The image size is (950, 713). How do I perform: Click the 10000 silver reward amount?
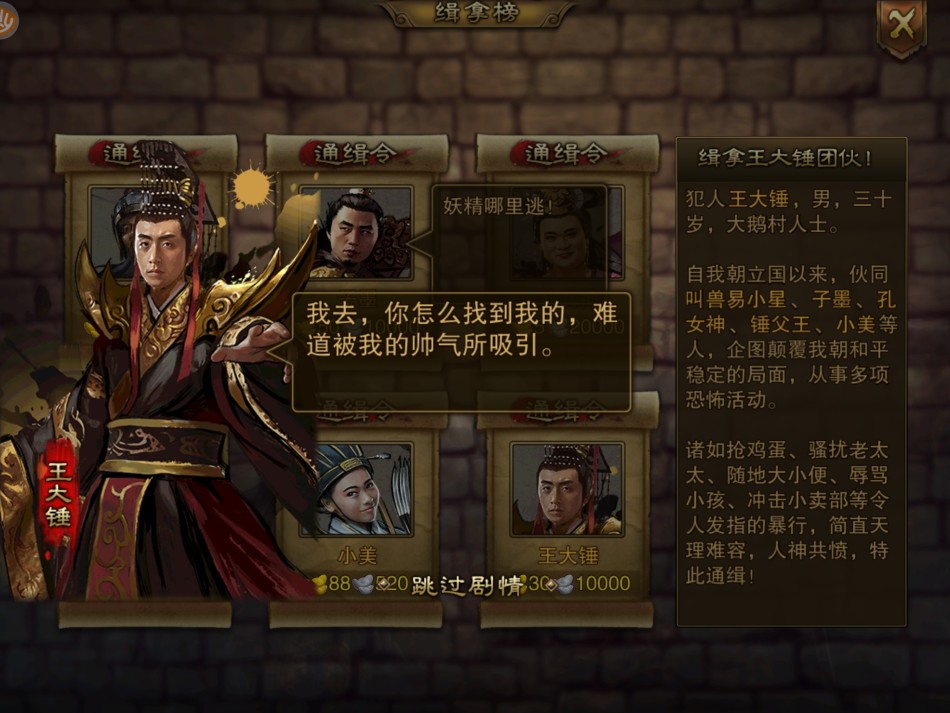coord(603,584)
